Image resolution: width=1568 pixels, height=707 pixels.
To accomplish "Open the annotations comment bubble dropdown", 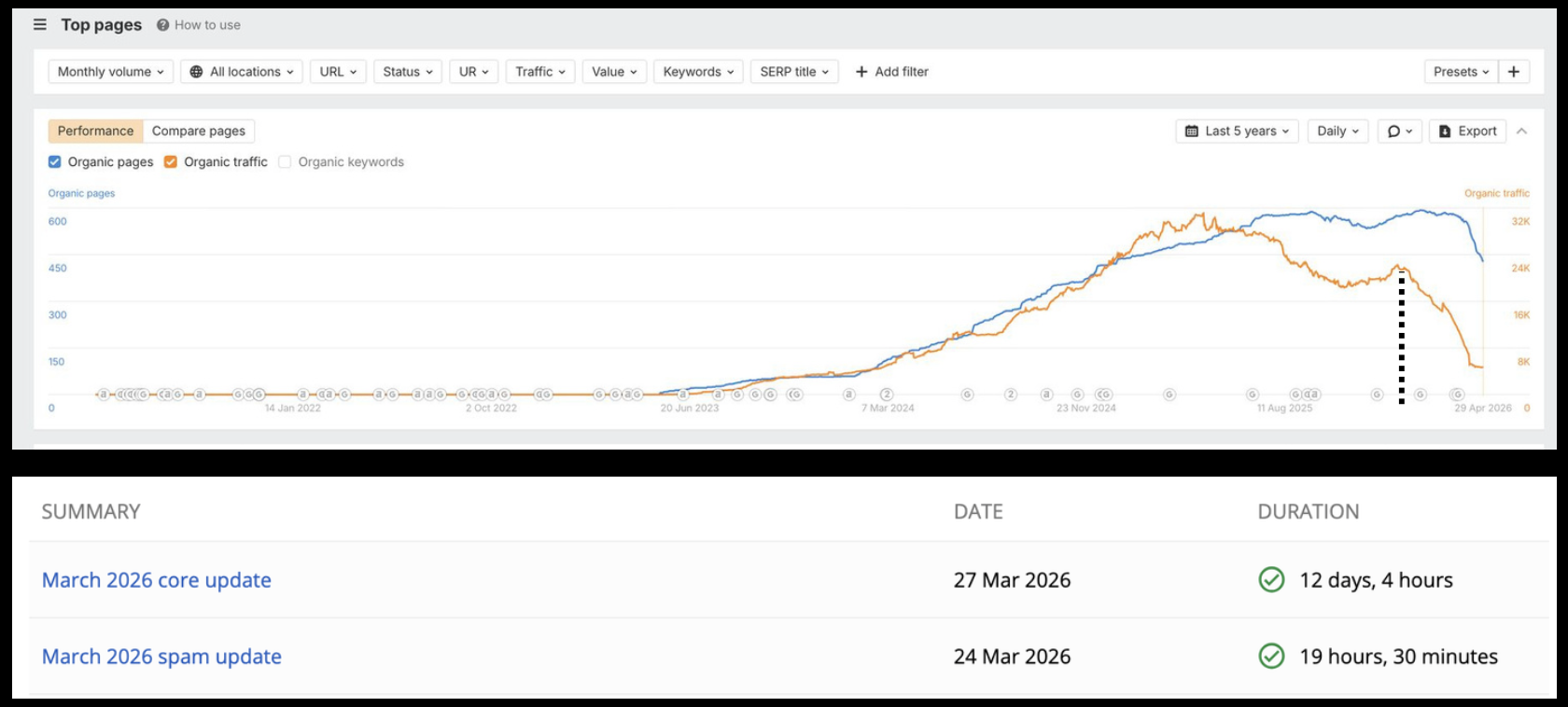I will (x=1399, y=132).
